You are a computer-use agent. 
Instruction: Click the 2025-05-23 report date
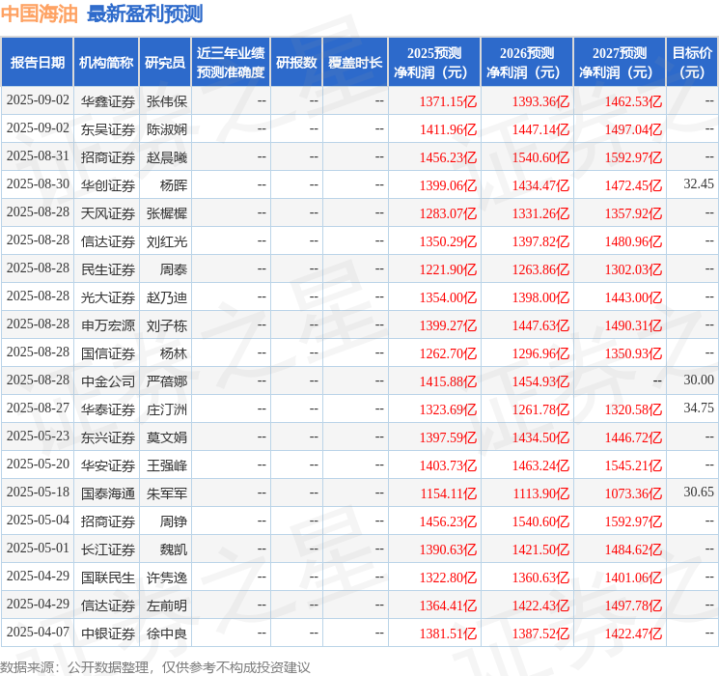pyautogui.click(x=38, y=436)
